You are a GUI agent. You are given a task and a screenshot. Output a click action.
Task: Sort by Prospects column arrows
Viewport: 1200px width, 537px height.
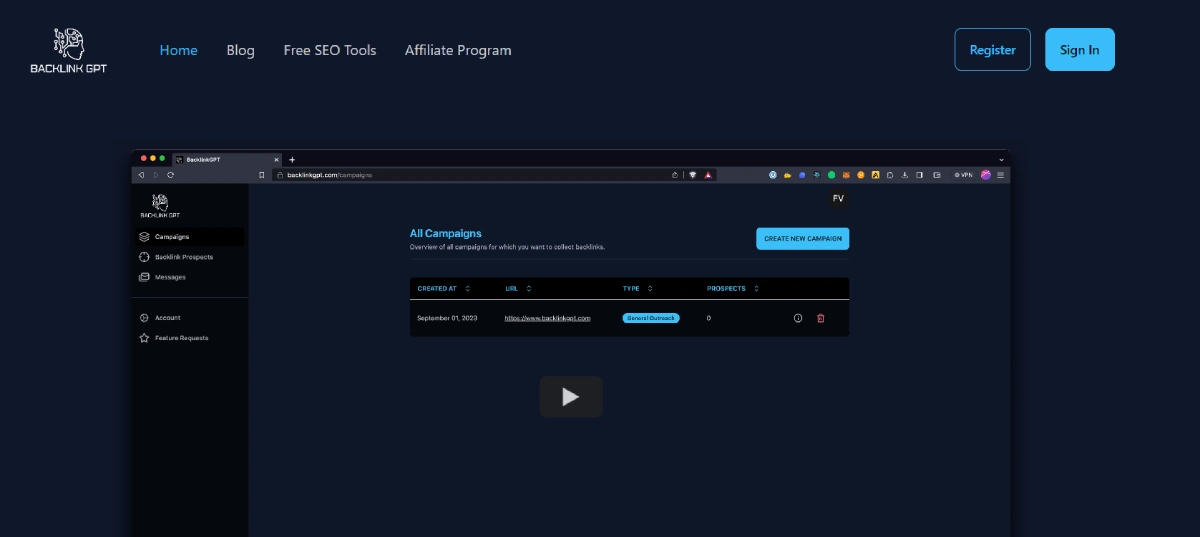[x=757, y=289]
